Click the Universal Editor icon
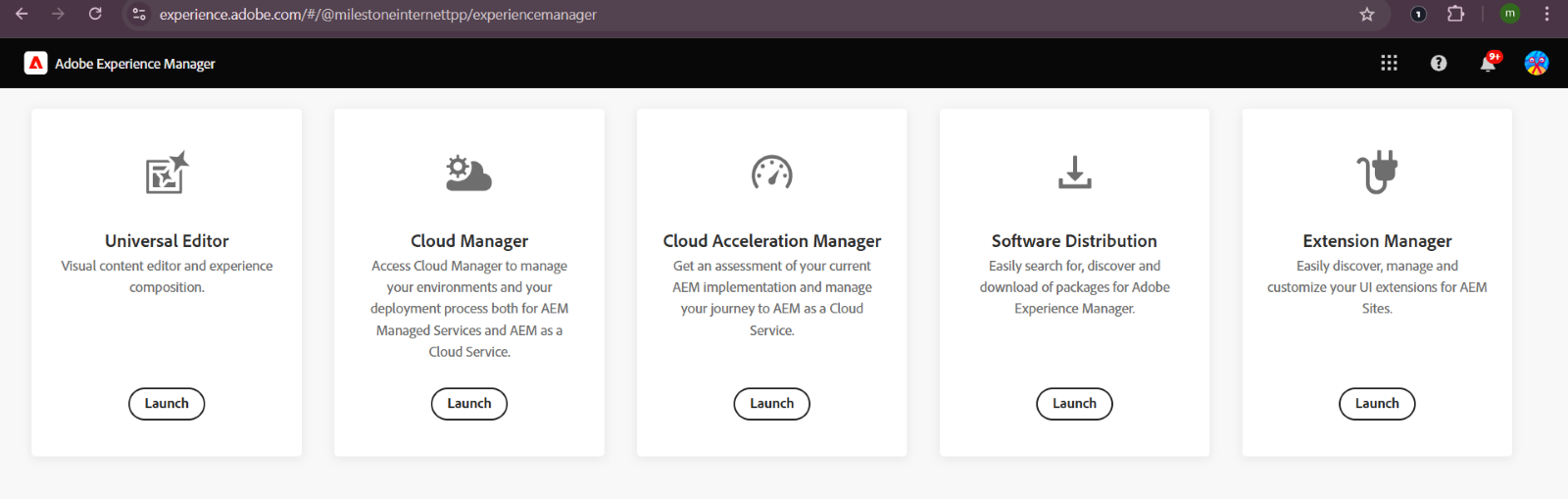 pos(167,173)
